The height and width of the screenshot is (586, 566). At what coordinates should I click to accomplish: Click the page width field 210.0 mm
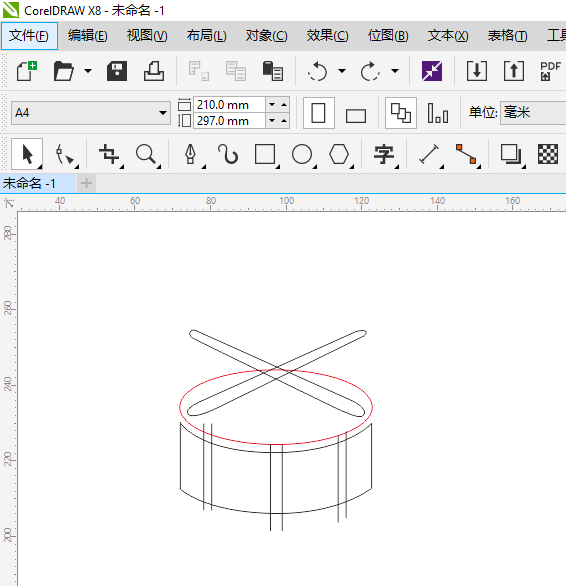click(229, 105)
